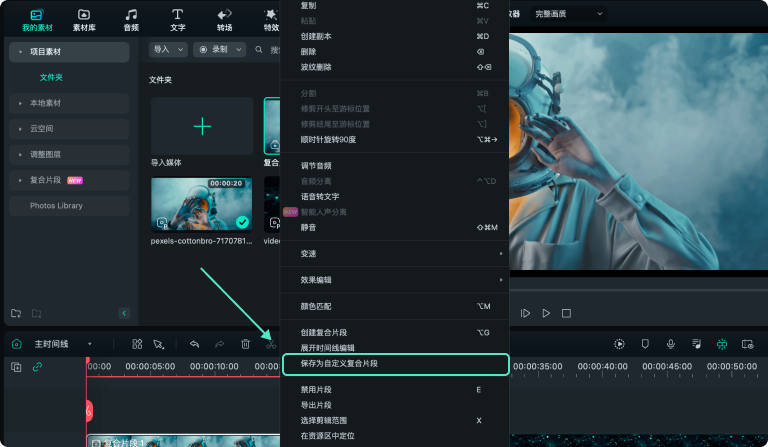Open the 素材库 stock media tab
The image size is (768, 447).
pyautogui.click(x=84, y=20)
